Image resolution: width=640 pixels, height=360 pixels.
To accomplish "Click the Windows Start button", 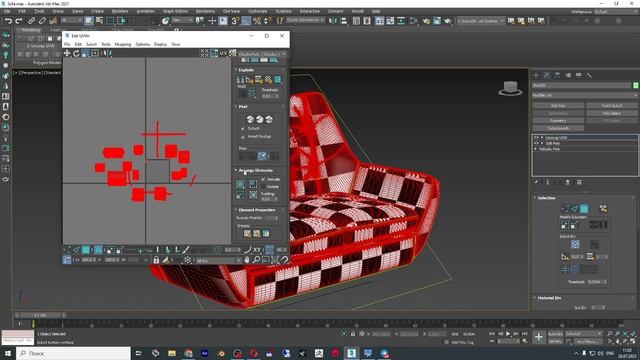I will point(8,353).
